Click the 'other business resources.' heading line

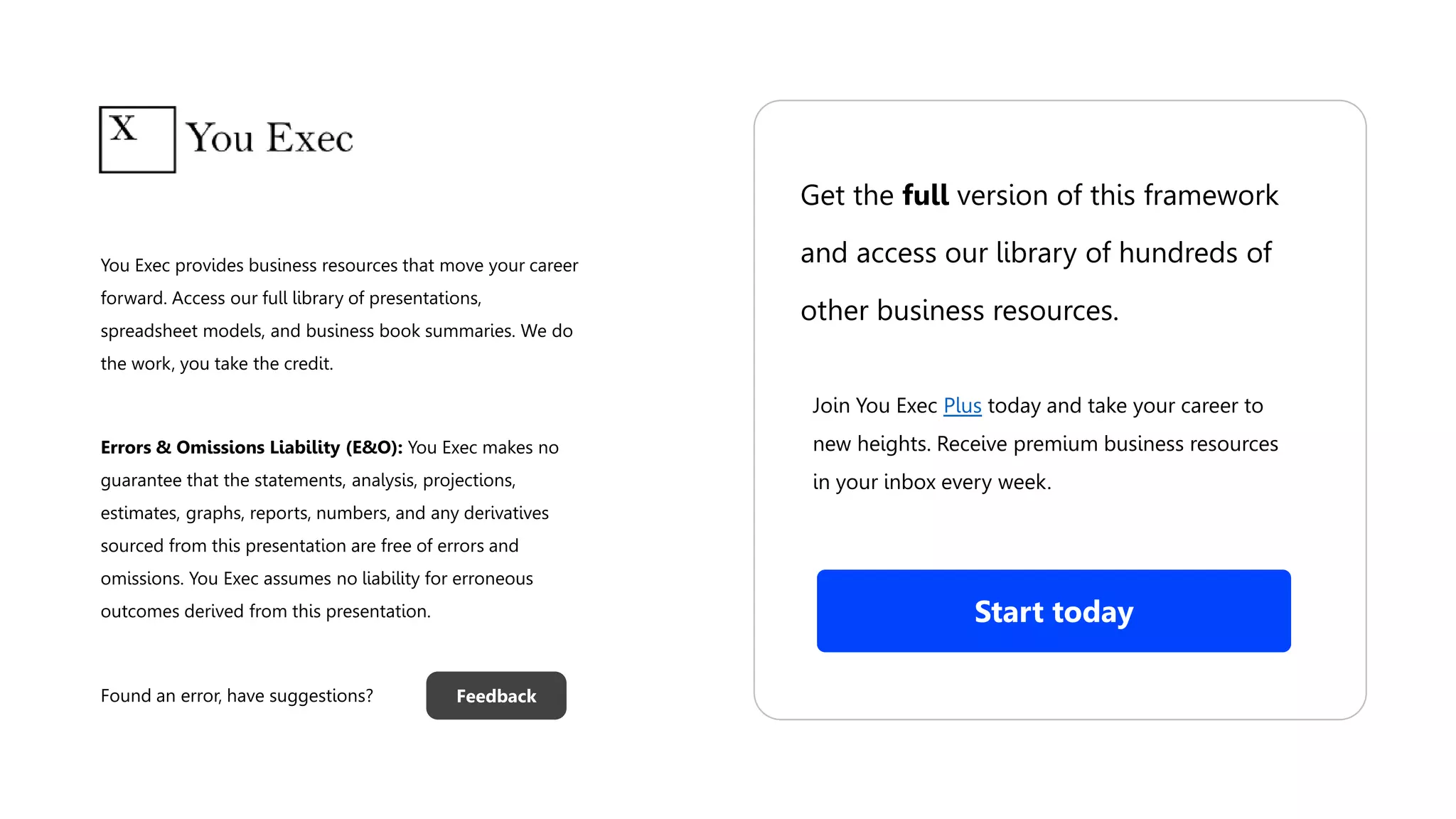[960, 311]
